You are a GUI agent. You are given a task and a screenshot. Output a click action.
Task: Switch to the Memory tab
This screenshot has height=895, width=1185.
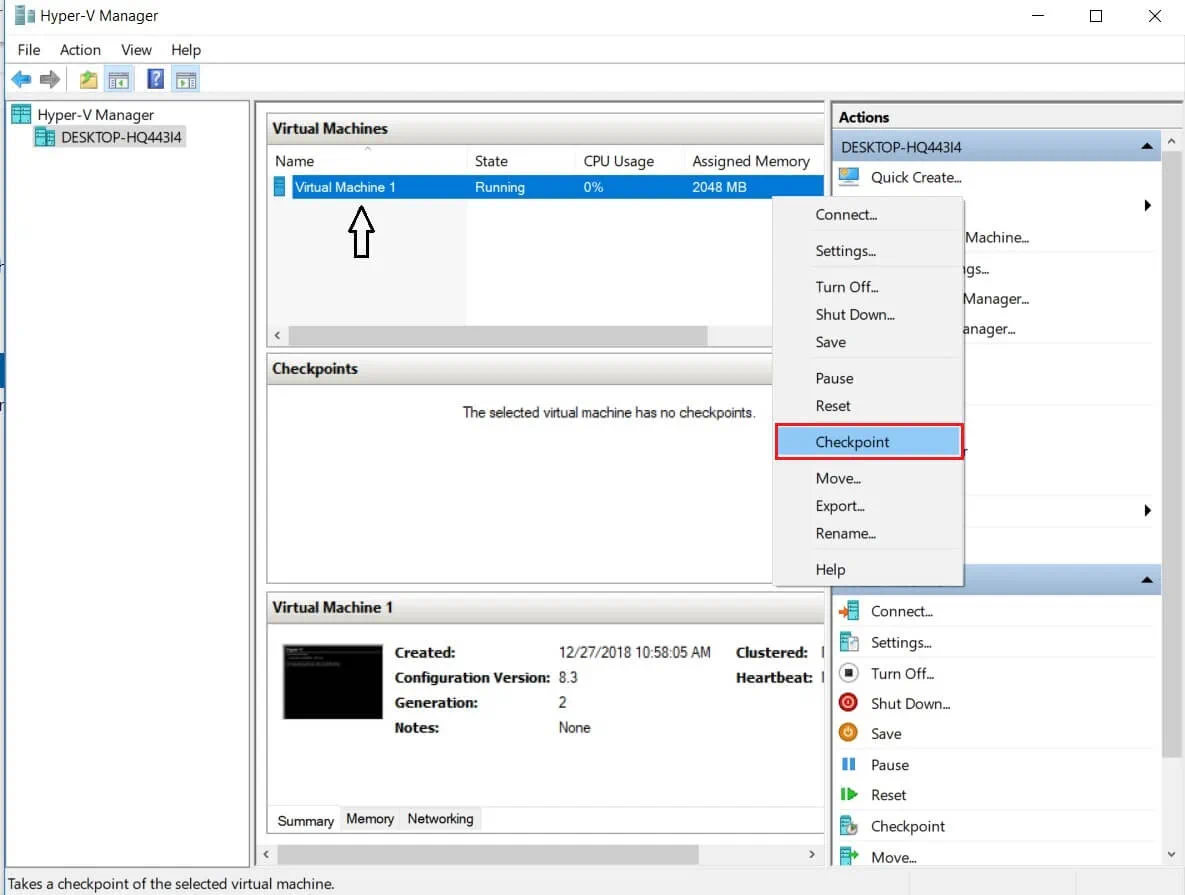point(370,819)
